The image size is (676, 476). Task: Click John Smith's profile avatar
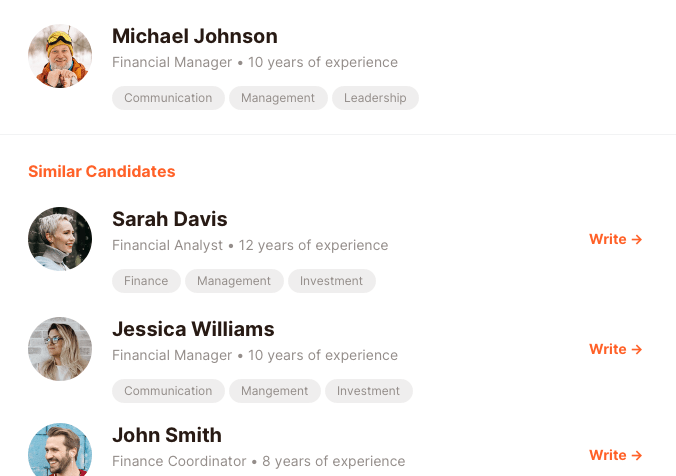[60, 452]
